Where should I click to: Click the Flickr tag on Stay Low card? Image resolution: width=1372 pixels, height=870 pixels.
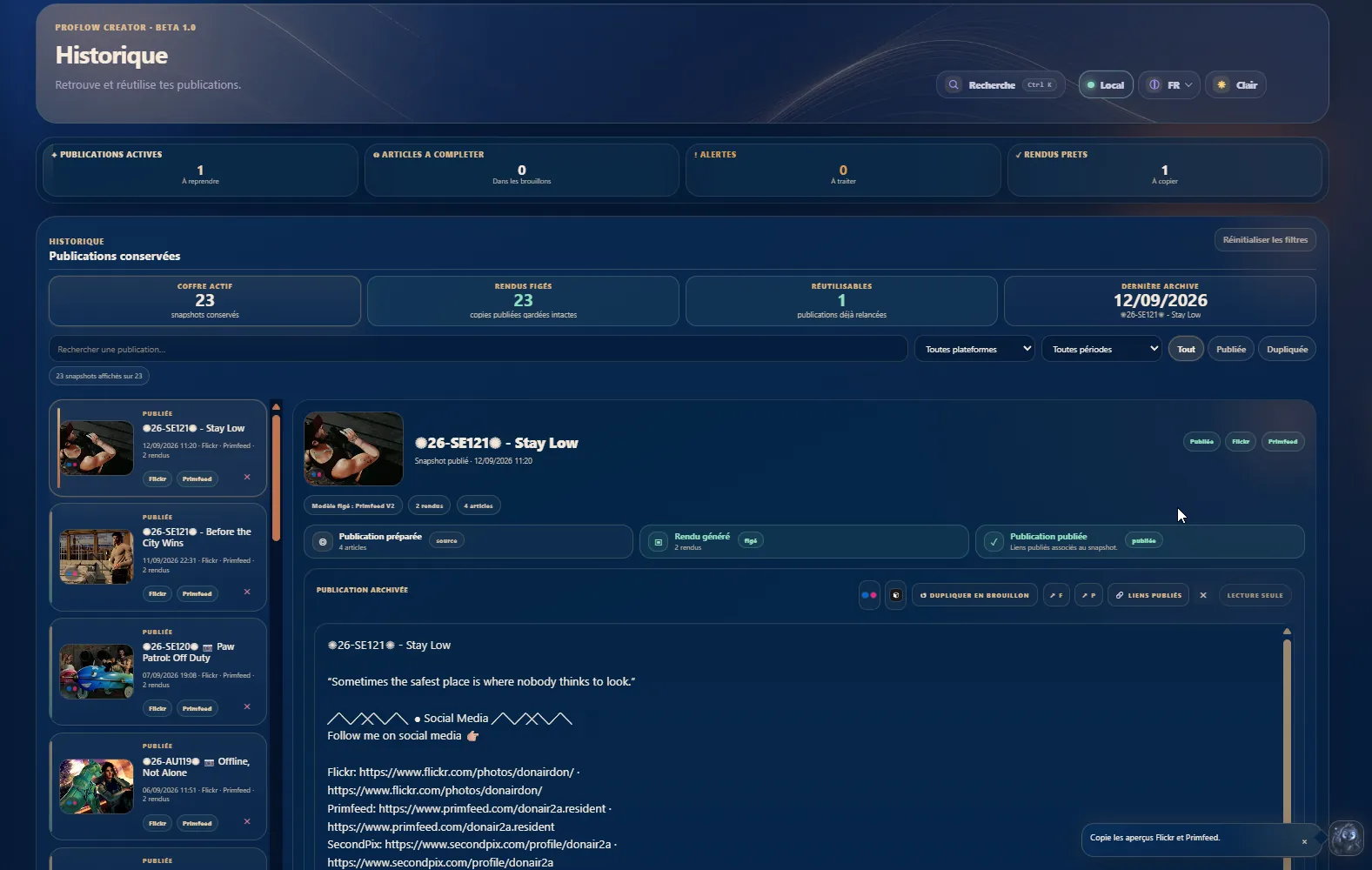(157, 478)
